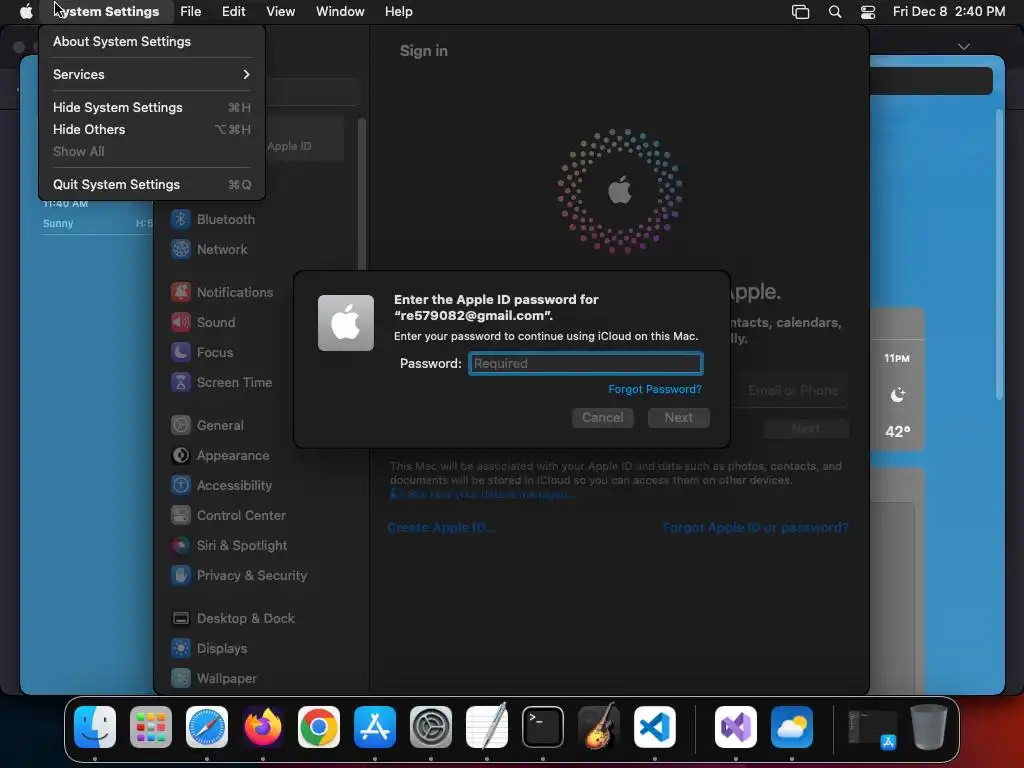Click the Wallpaper icon in the sidebar
The height and width of the screenshot is (768, 1024).
point(181,679)
